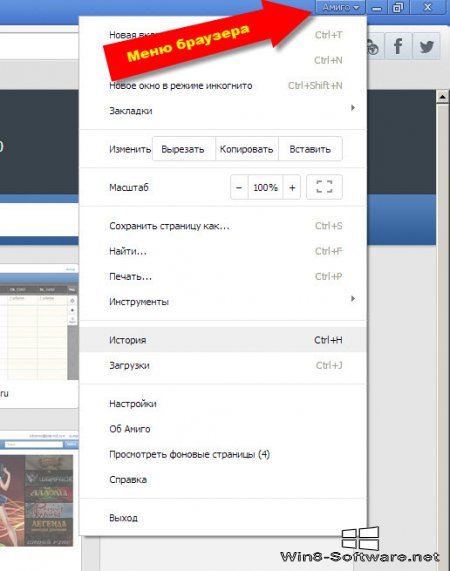Screen dimensions: 450x571
Task: Select Просмотреть фоновые страницы (4)
Action: pos(223,454)
